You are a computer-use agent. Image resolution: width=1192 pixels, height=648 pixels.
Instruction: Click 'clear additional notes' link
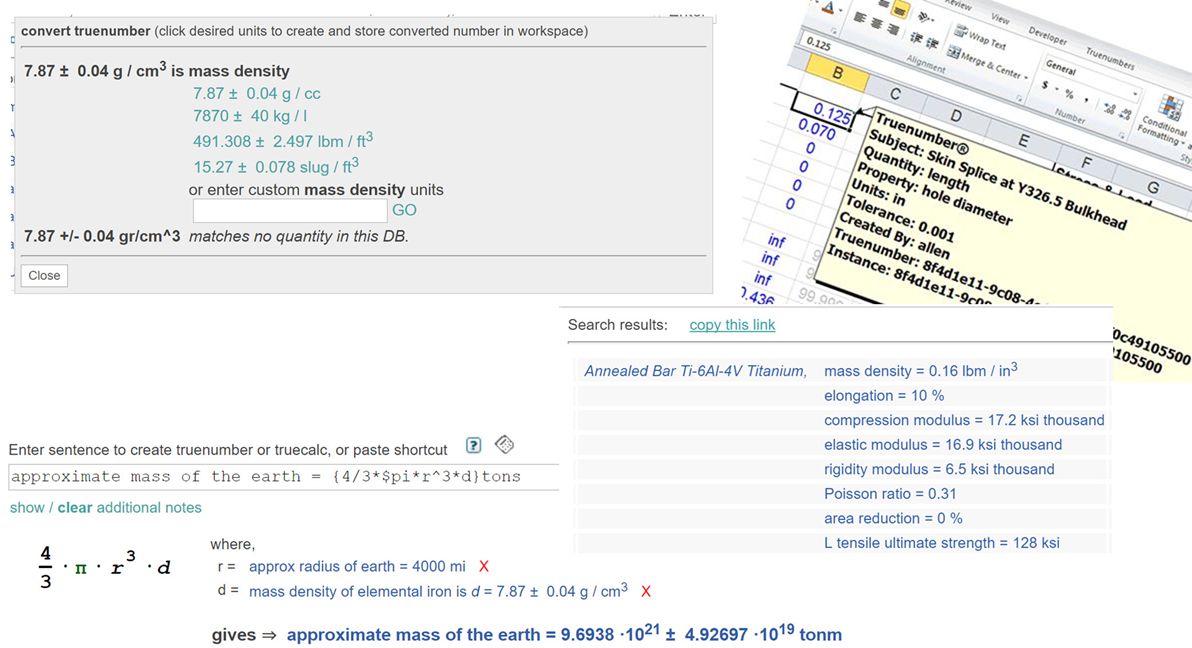(x=129, y=507)
